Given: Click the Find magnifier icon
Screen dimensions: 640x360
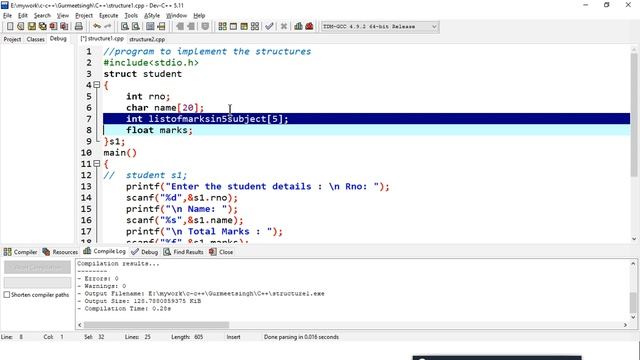Looking at the screenshot, I should [x=124, y=27].
